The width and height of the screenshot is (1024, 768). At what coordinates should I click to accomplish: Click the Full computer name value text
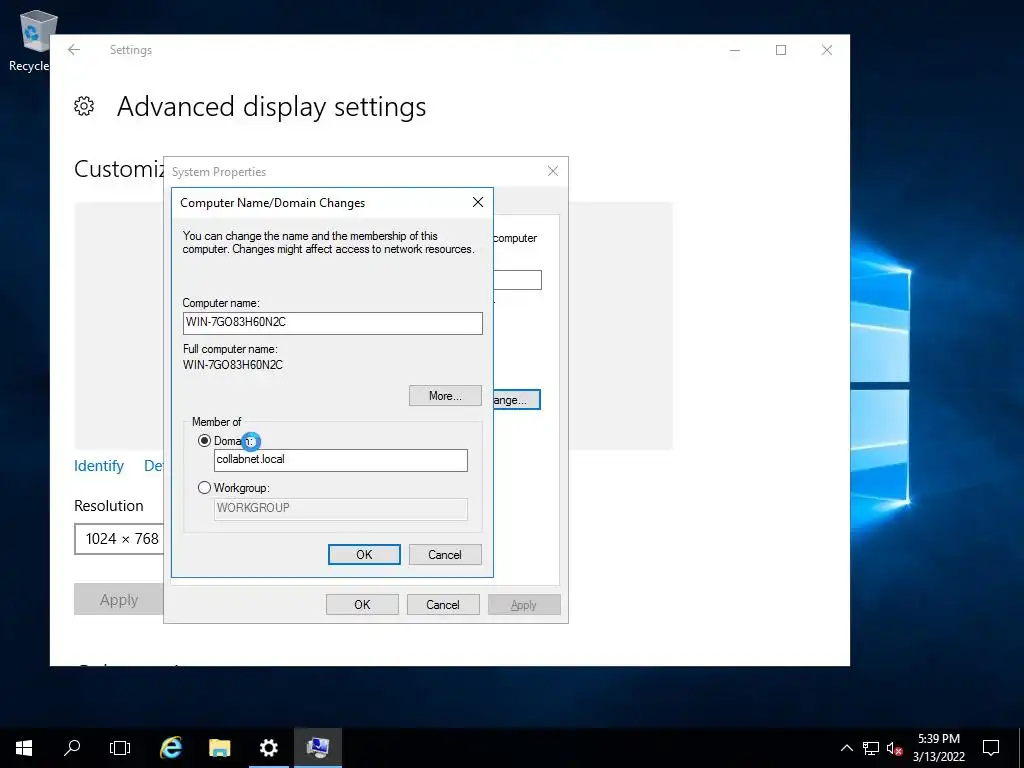click(x=233, y=365)
